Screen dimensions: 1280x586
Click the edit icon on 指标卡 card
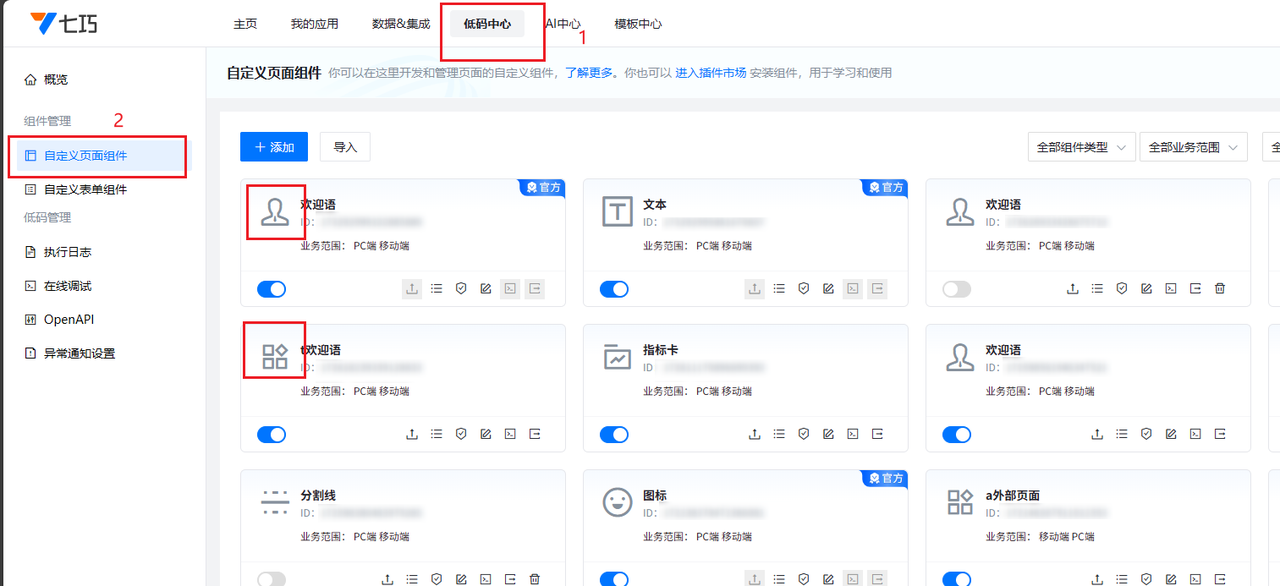tap(828, 435)
